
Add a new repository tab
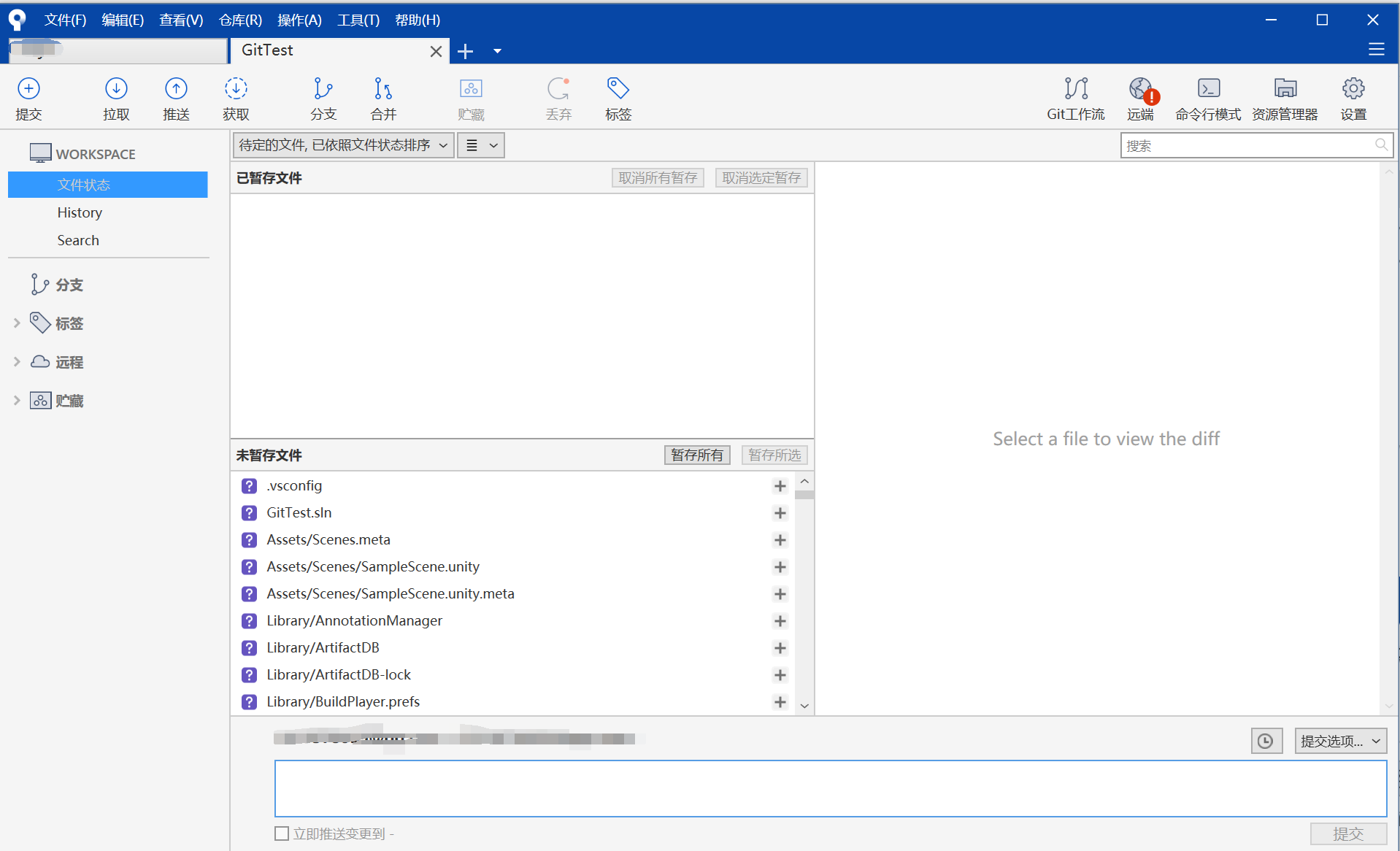465,51
